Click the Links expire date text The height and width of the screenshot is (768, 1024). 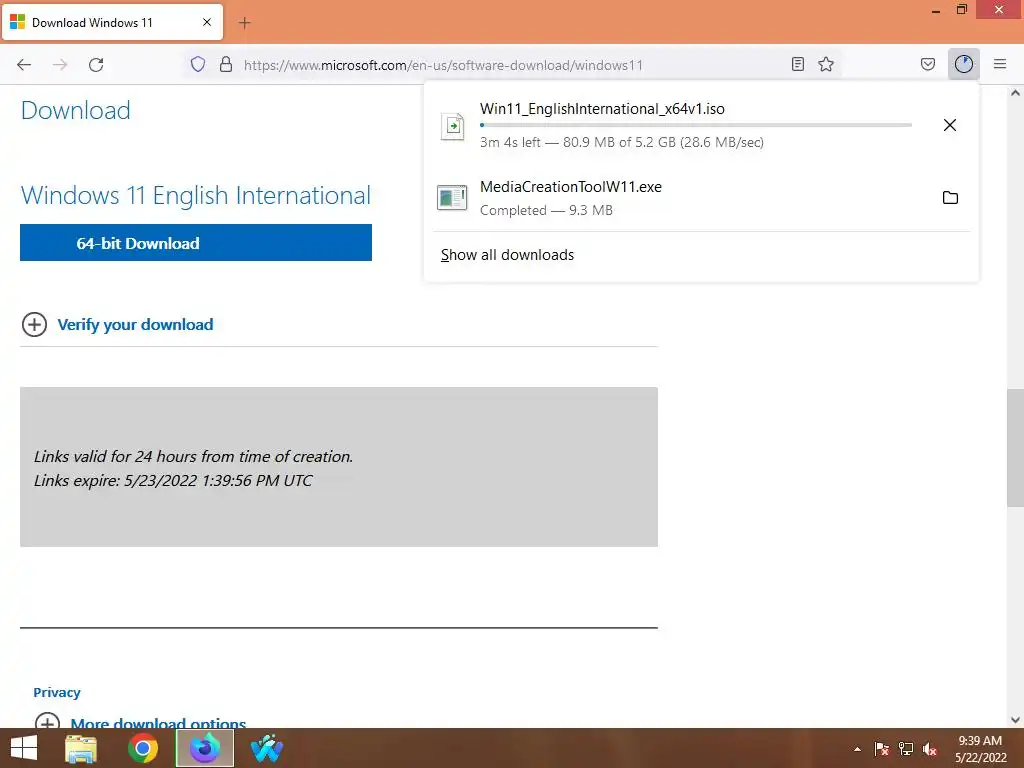click(x=173, y=481)
